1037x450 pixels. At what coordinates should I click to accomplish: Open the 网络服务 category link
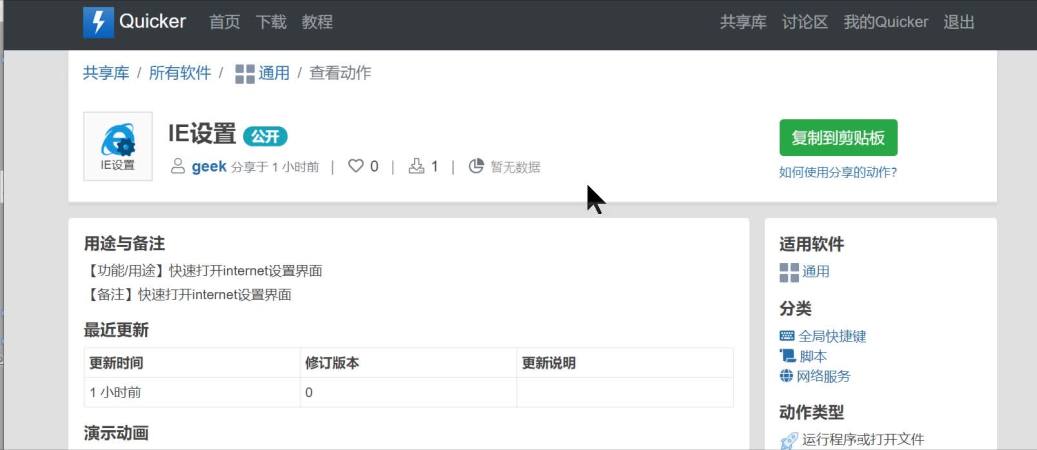pyautogui.click(x=823, y=377)
